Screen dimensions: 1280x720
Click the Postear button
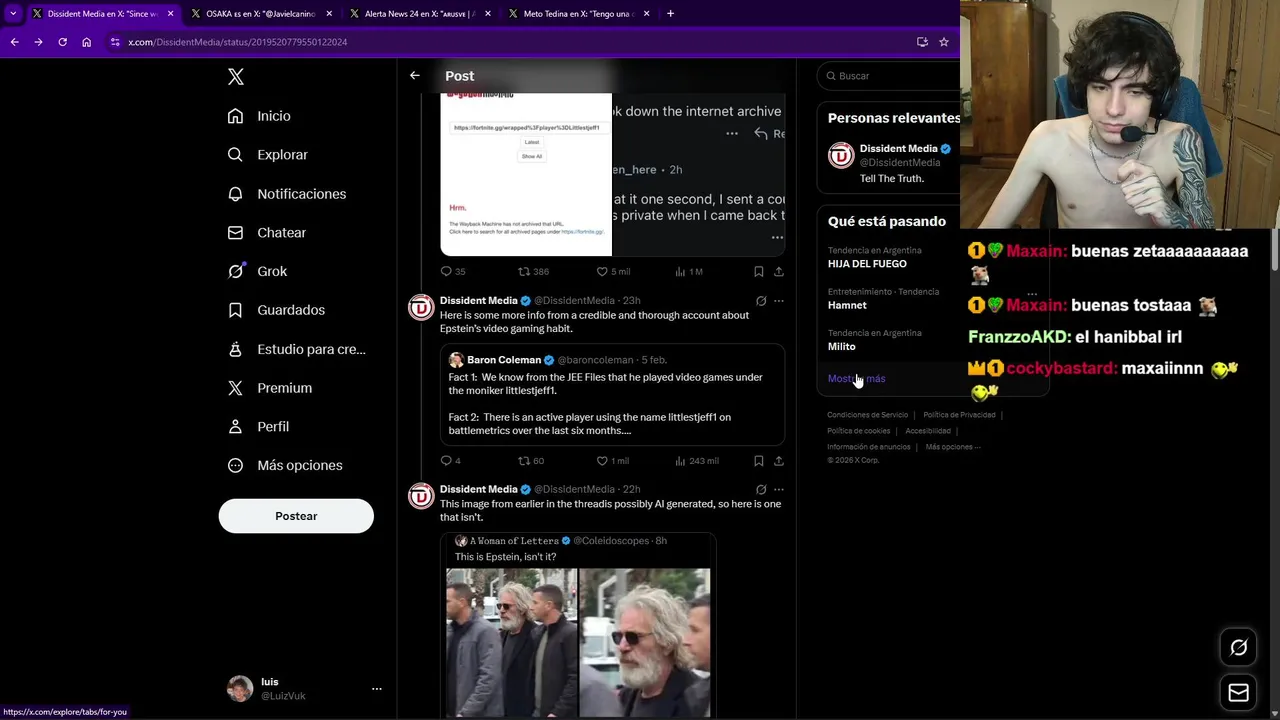[x=296, y=516]
